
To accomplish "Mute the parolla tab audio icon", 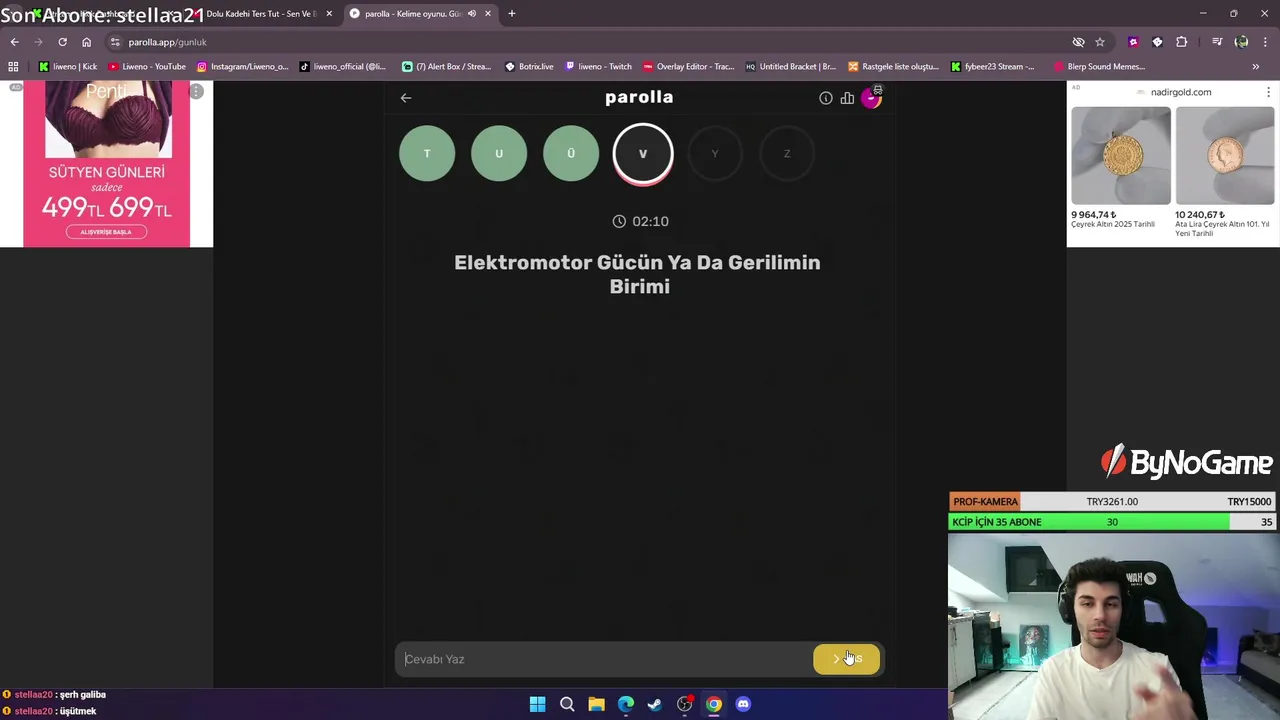I will (471, 14).
